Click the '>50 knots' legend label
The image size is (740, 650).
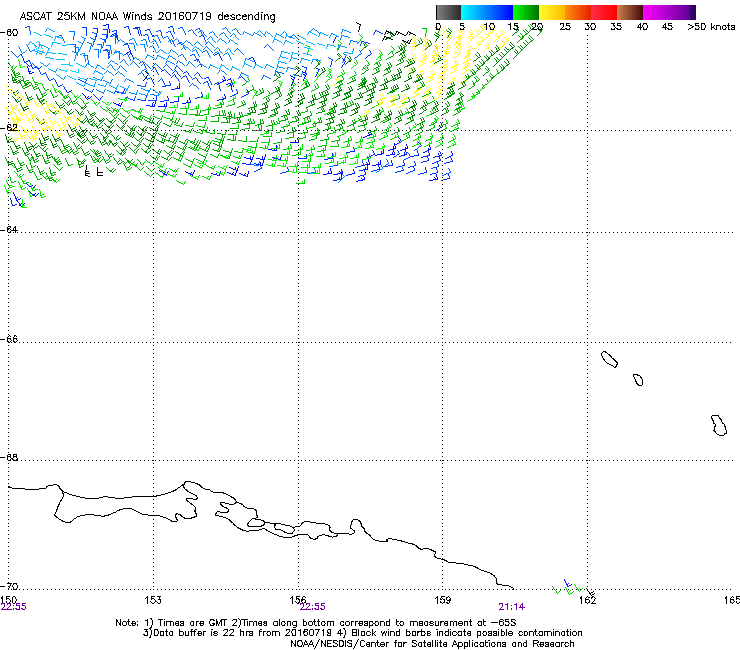tap(711, 27)
